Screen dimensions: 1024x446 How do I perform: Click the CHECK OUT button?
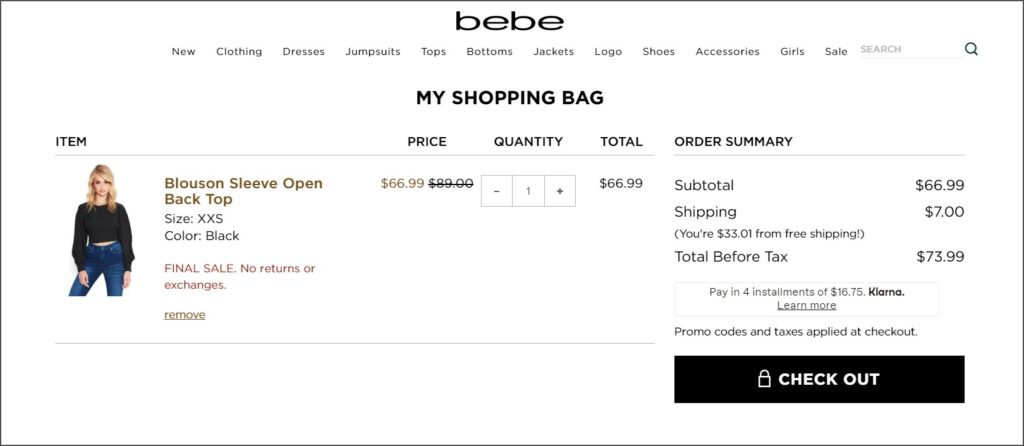point(819,379)
